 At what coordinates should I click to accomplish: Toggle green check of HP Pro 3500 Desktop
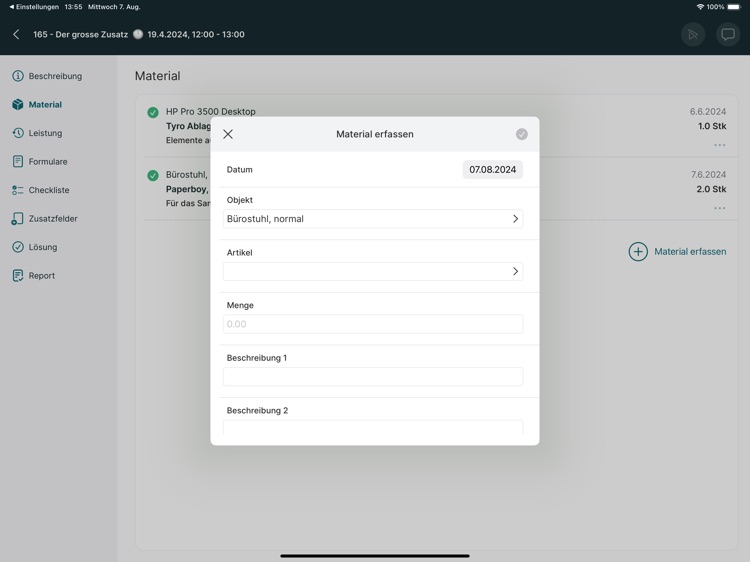153,112
